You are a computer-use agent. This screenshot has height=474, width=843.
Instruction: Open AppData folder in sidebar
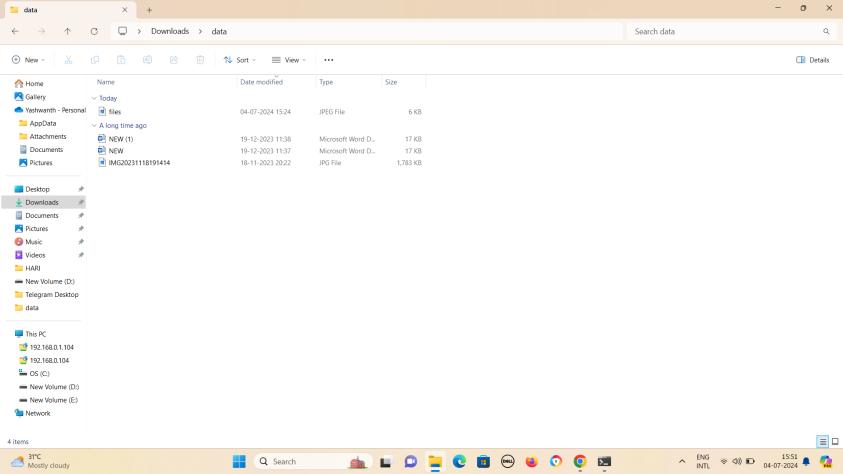coord(42,123)
